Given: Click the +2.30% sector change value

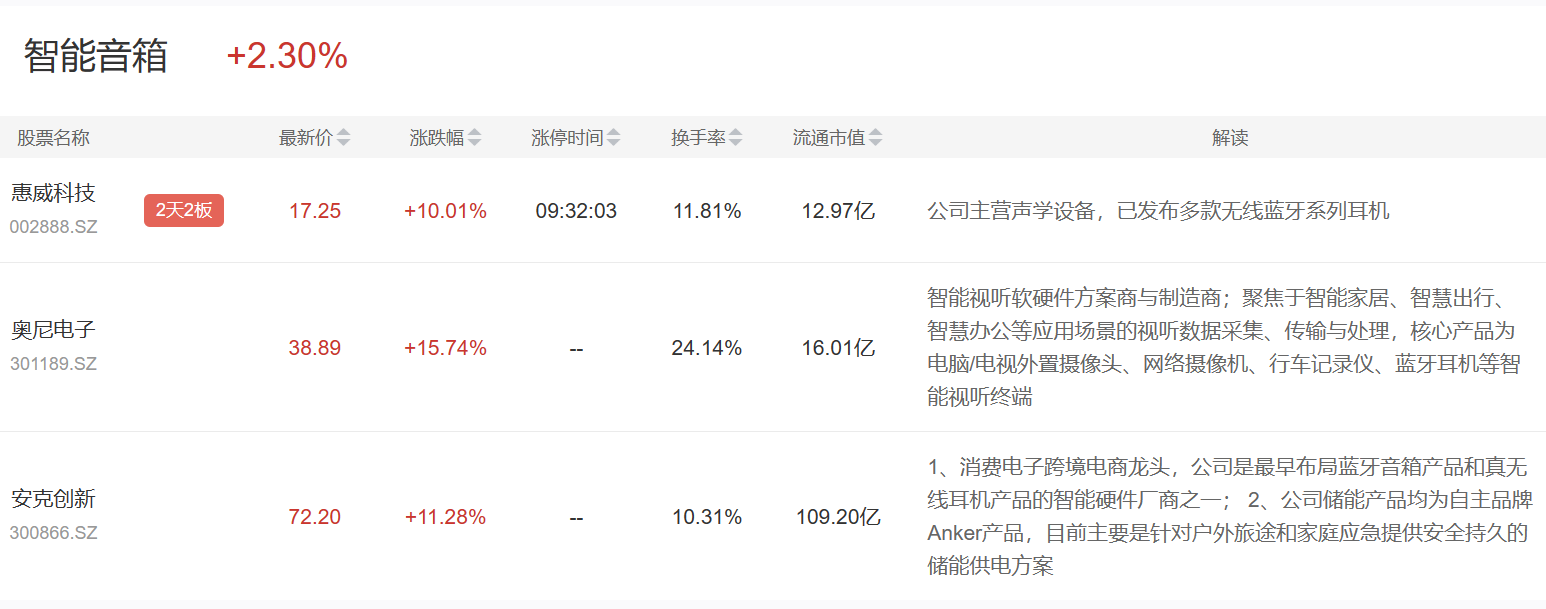Looking at the screenshot, I should tap(287, 56).
